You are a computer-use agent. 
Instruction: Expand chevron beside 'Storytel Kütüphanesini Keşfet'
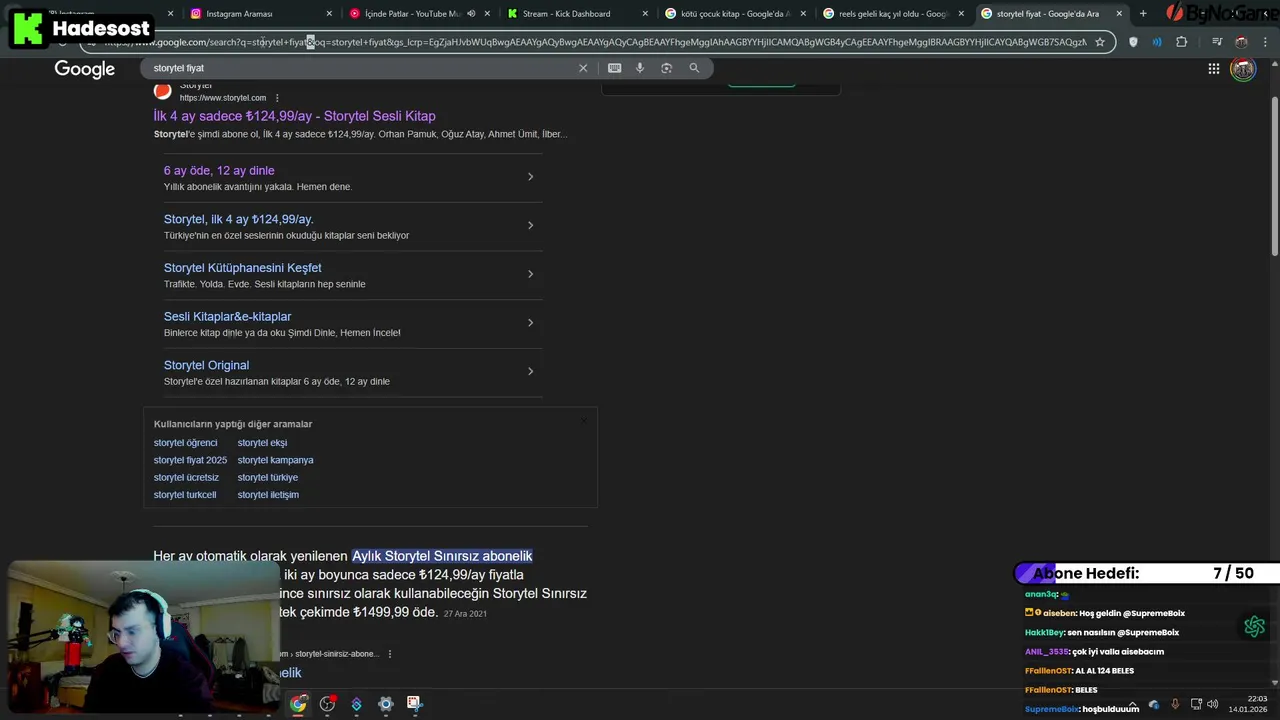pos(530,274)
